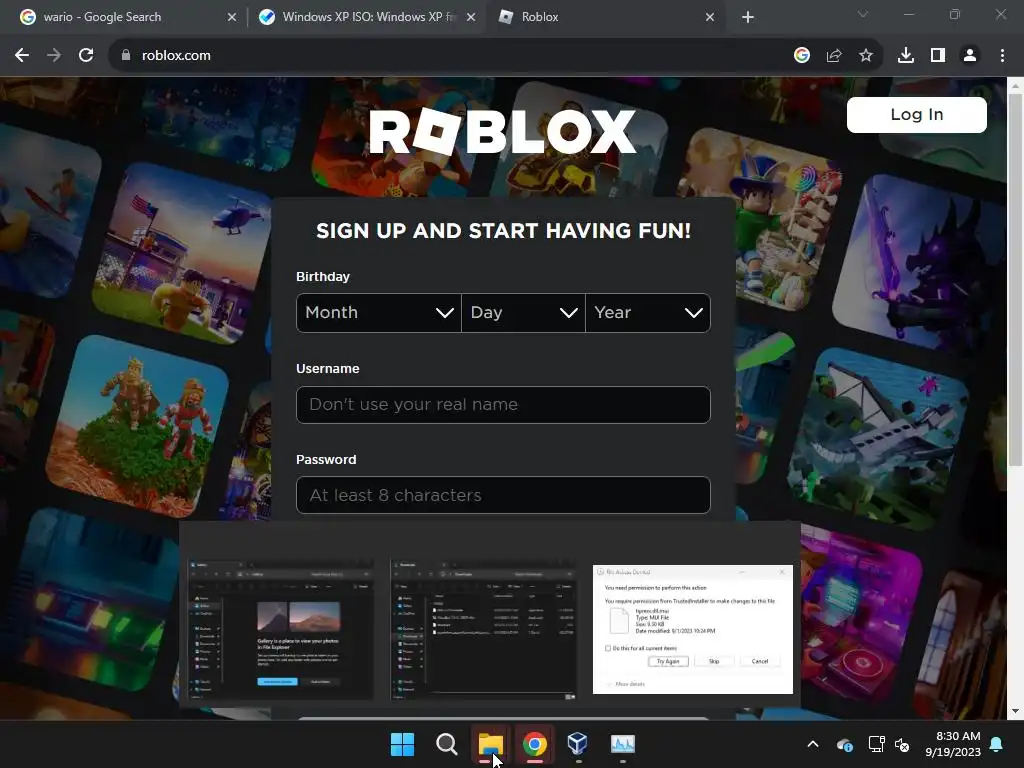
Task: Select the File Explorer Gallery window preview
Action: point(280,629)
